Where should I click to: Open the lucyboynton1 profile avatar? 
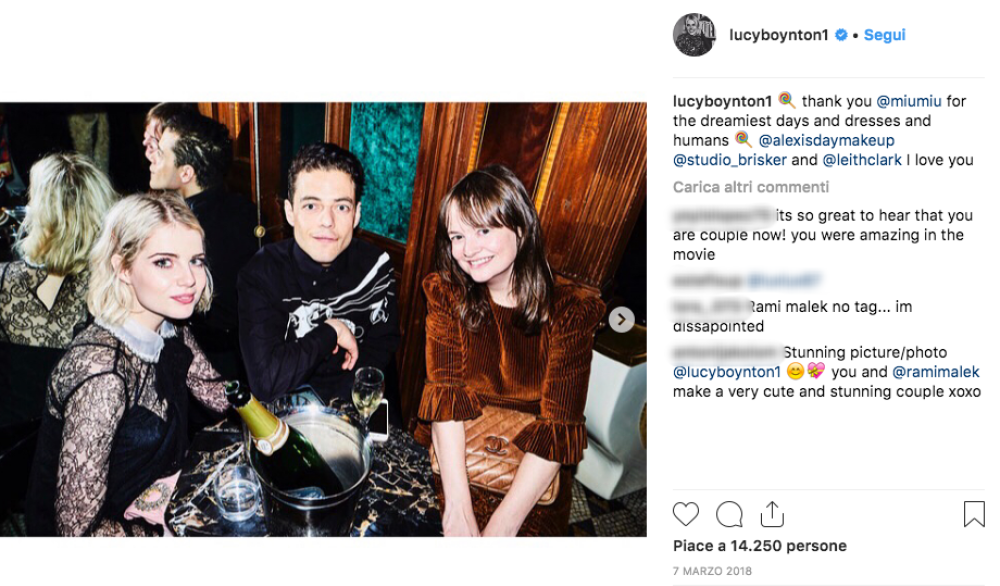(x=695, y=34)
